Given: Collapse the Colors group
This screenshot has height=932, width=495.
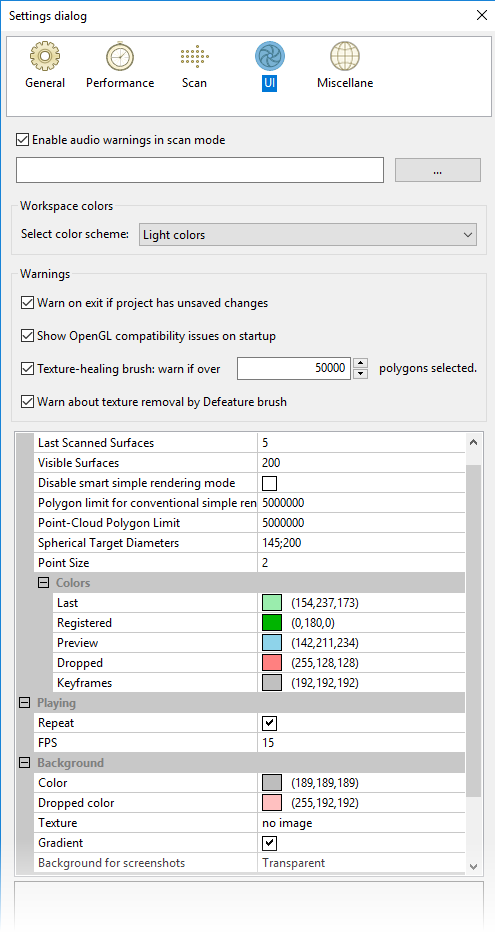Looking at the screenshot, I should coord(43,583).
